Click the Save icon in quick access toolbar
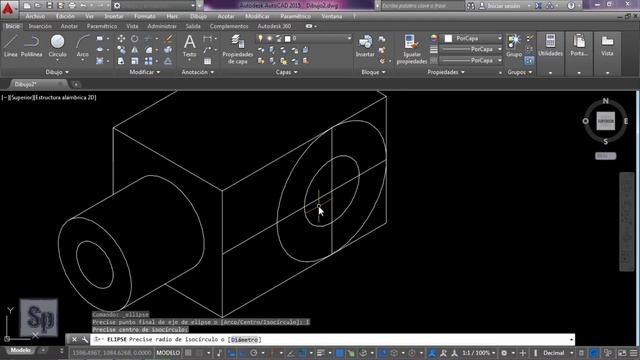 click(49, 6)
